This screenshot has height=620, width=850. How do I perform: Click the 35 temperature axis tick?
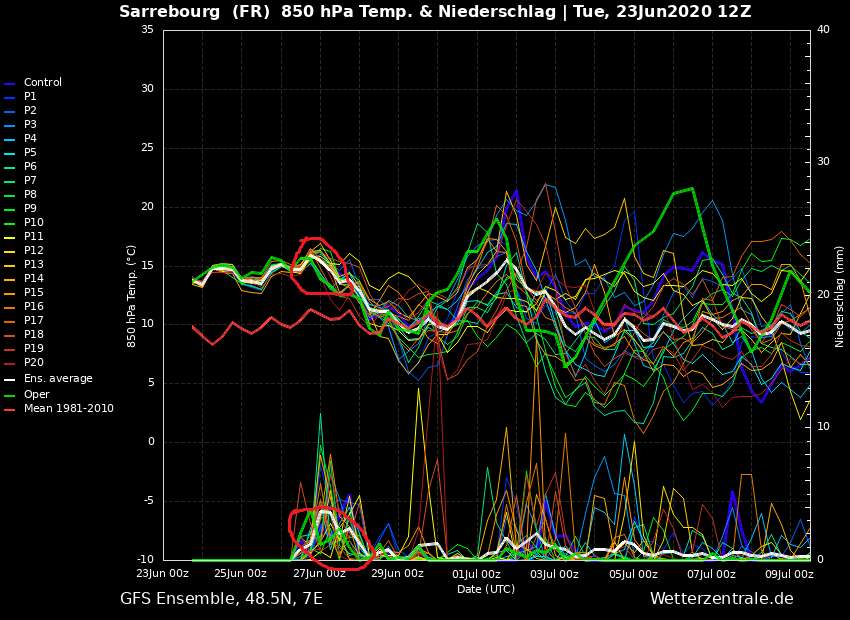tap(147, 29)
